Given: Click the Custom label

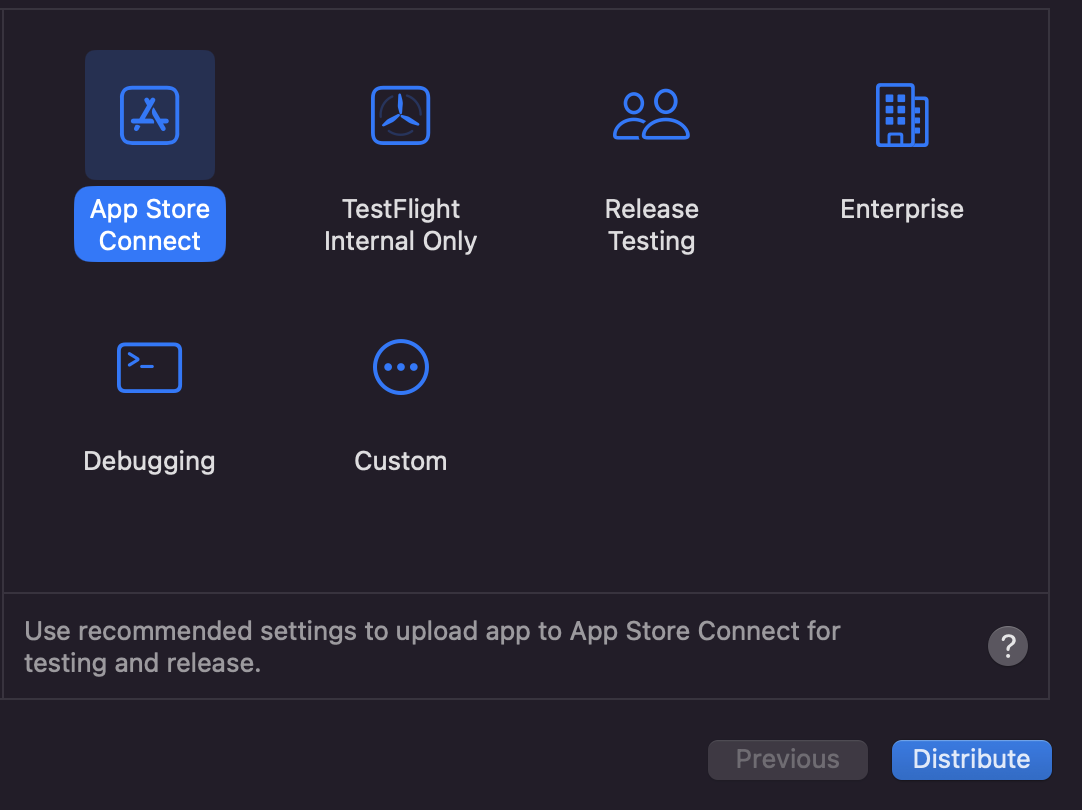Looking at the screenshot, I should pos(400,461).
